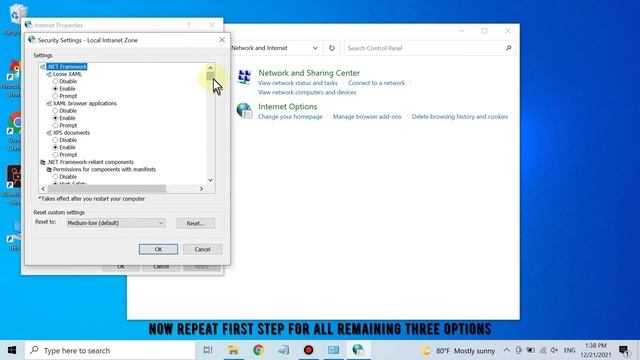Refresh the Control Panel window
Viewport: 640px width, 360px height.
[332, 48]
